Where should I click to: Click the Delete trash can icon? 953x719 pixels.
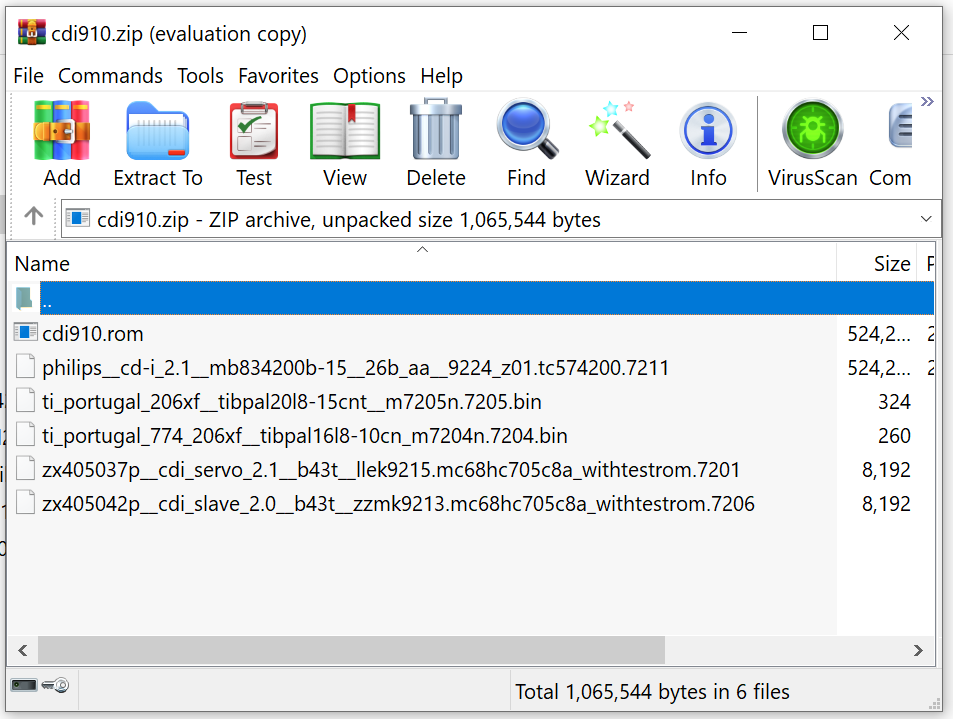pyautogui.click(x=436, y=129)
